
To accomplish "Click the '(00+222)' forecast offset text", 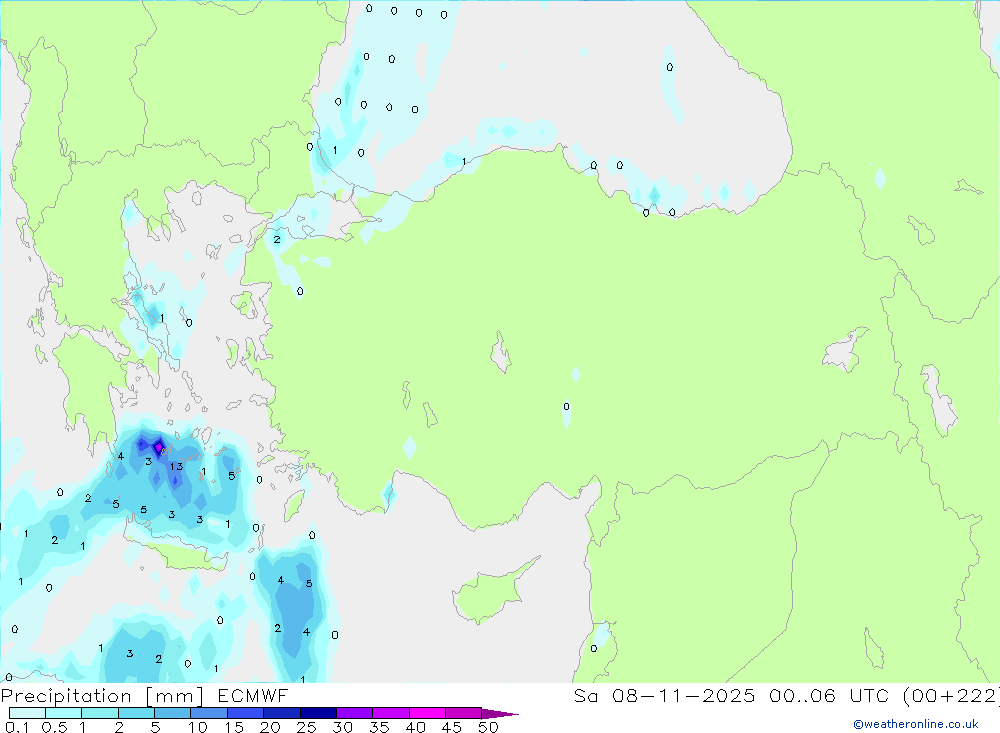I will [950, 696].
